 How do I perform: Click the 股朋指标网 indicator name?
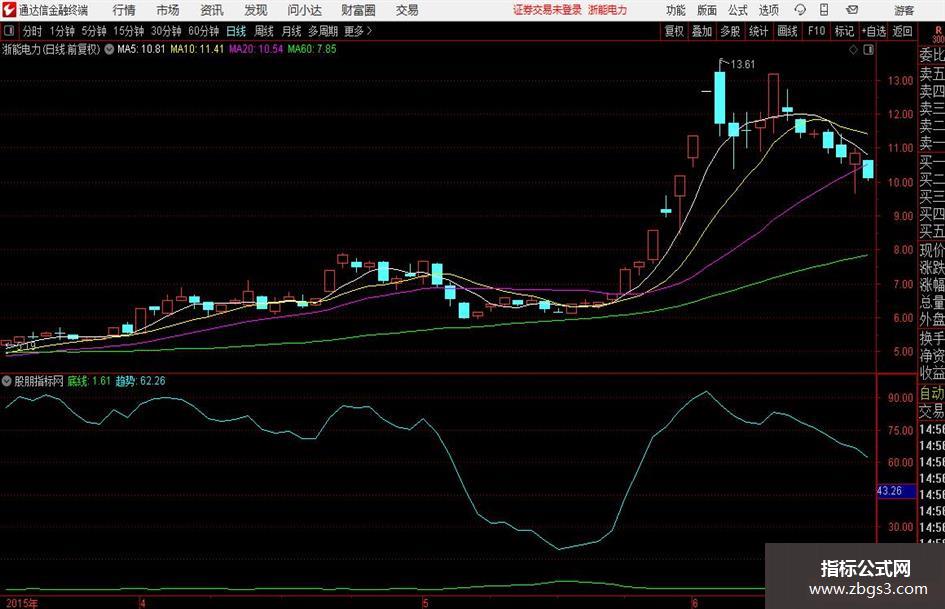click(x=39, y=381)
